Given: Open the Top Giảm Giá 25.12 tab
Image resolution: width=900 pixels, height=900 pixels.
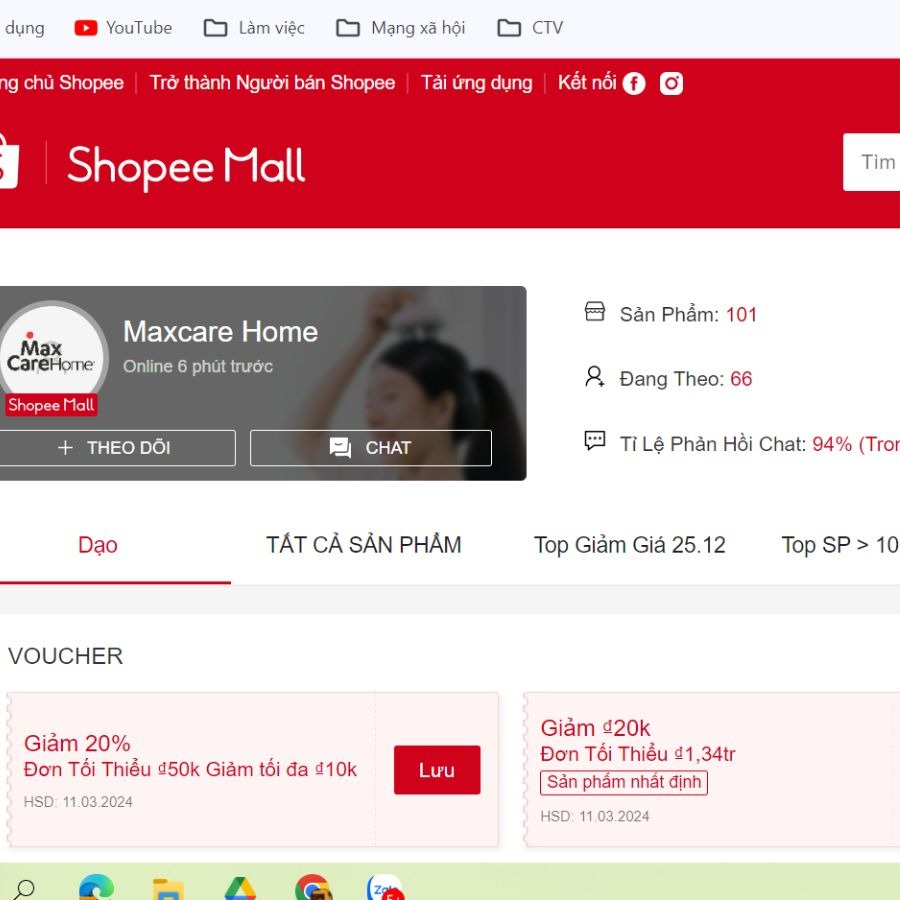Looking at the screenshot, I should (629, 545).
